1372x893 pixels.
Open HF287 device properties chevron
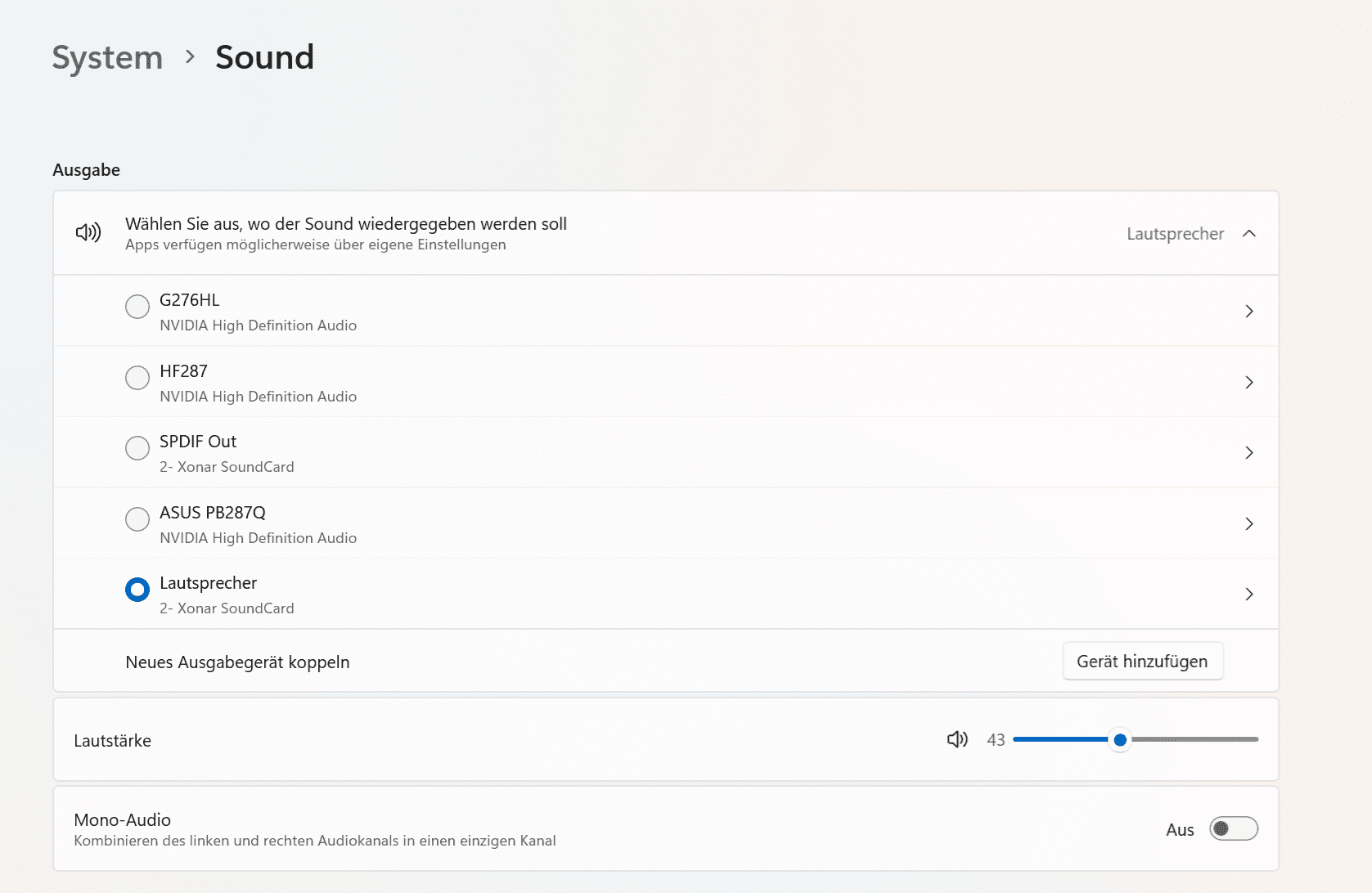(x=1248, y=383)
